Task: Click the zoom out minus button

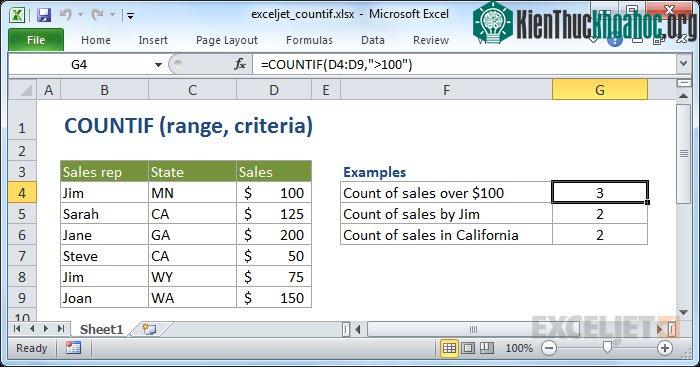Action: tap(549, 348)
